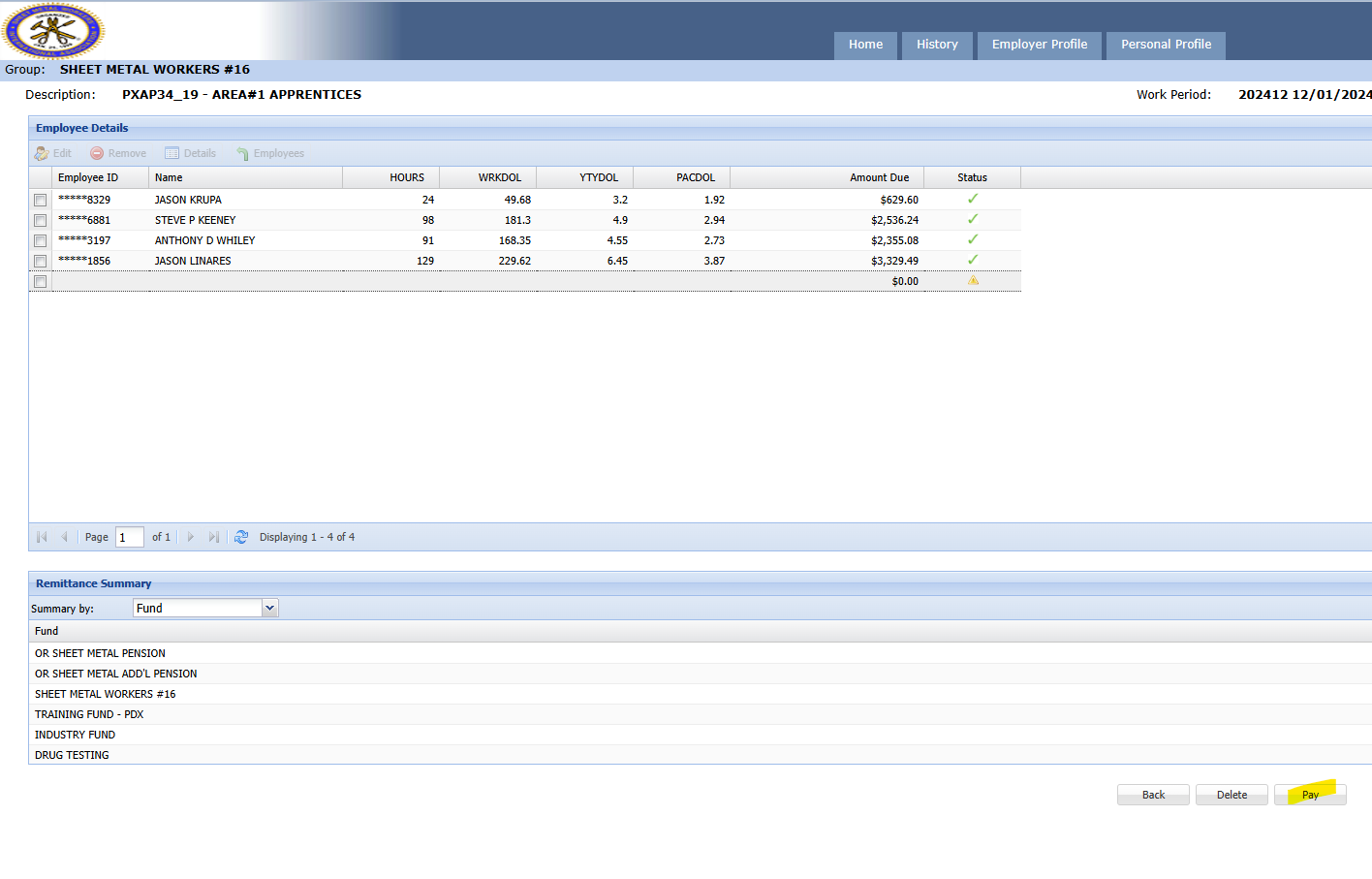This screenshot has height=879, width=1372.
Task: Click employee ID *****1856
Action: pos(84,261)
